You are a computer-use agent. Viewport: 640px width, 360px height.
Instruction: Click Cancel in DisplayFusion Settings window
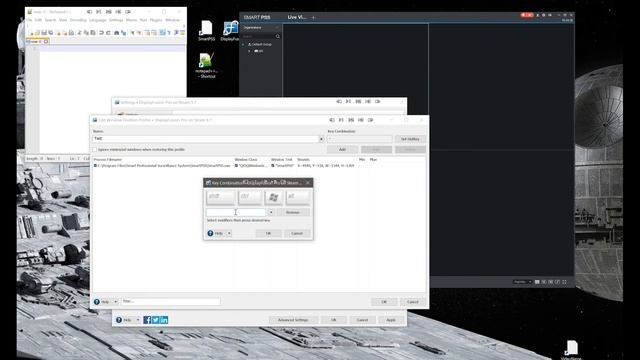[362, 320]
